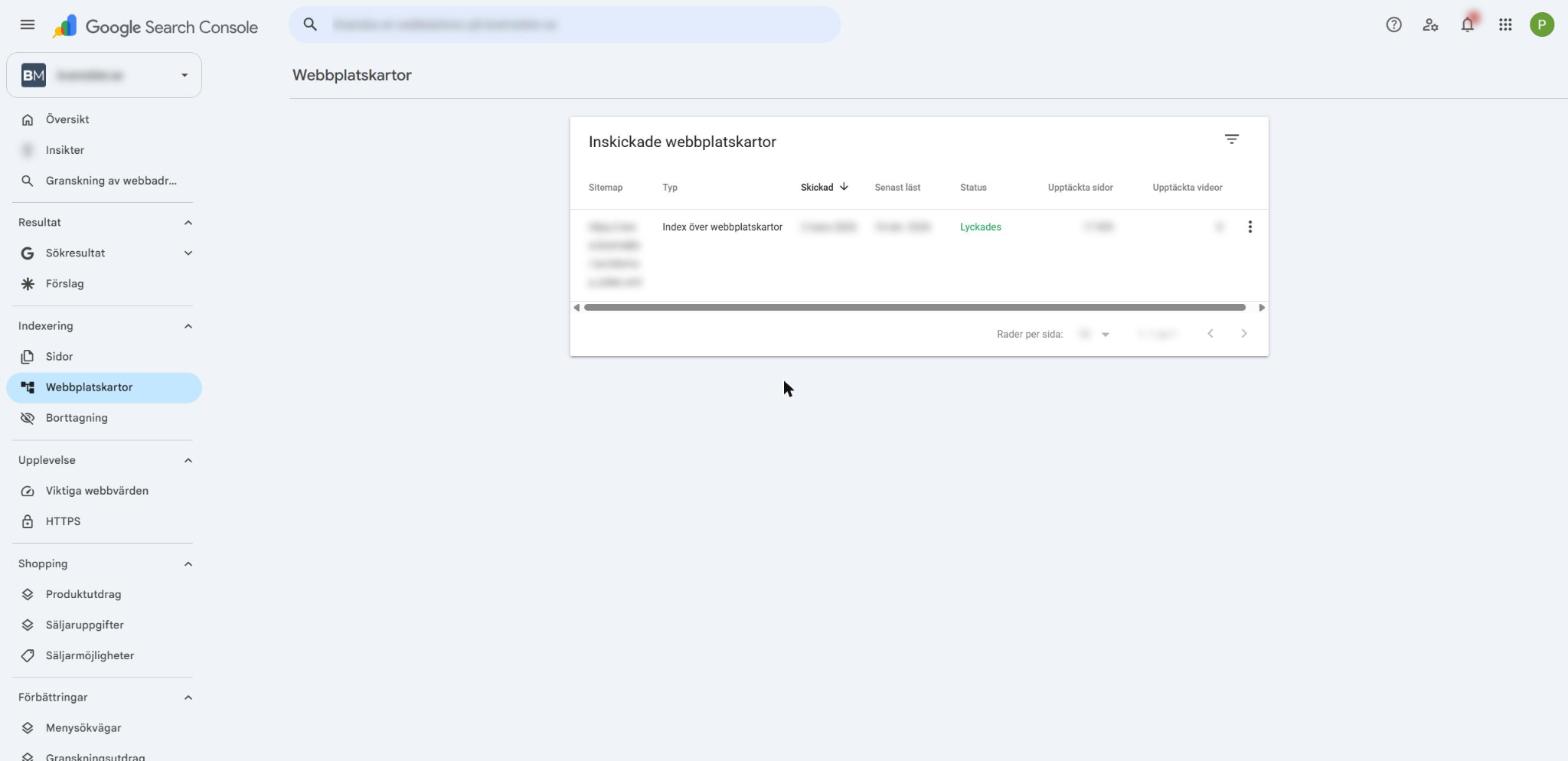Click the Senast läst column header

(x=897, y=187)
